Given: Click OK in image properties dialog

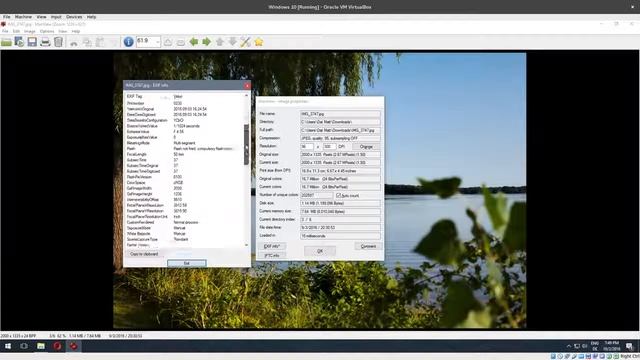Looking at the screenshot, I should [x=320, y=251].
